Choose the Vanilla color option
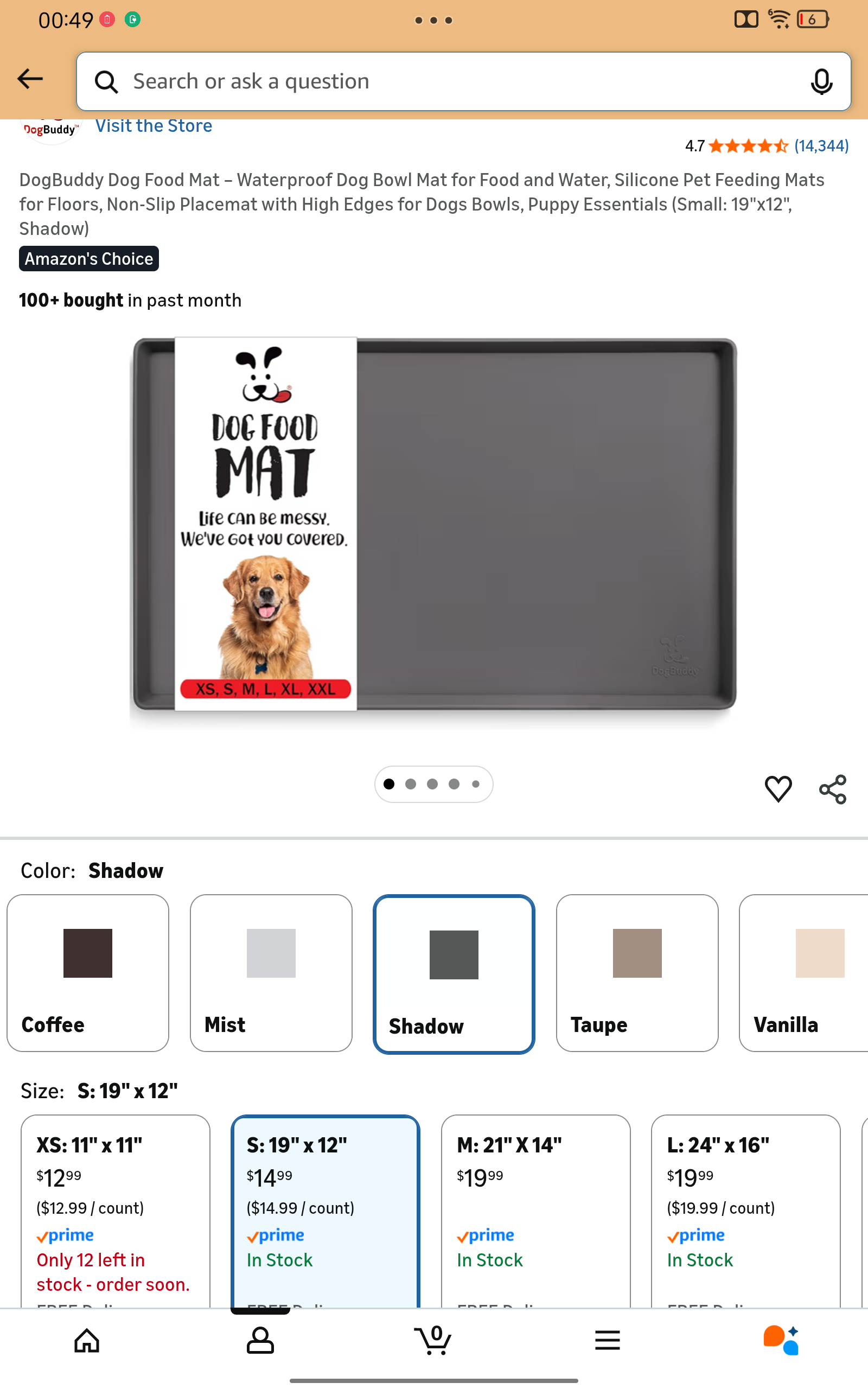Image resolution: width=868 pixels, height=1389 pixels. point(803,973)
